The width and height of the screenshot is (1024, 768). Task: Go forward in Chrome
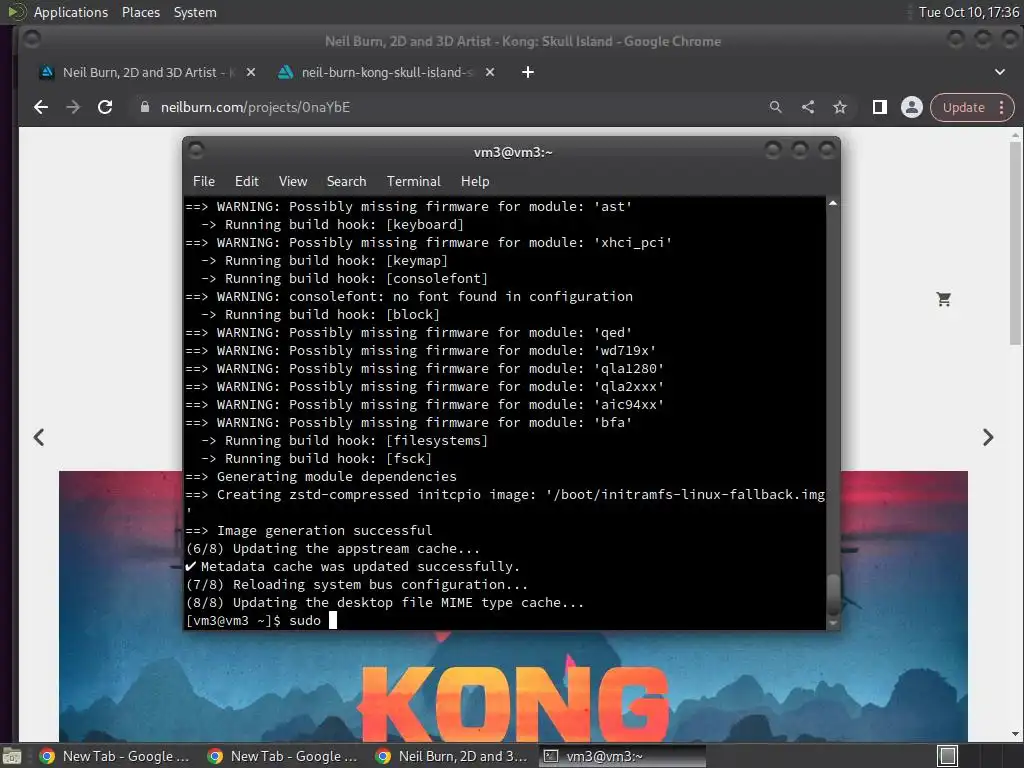tap(73, 107)
